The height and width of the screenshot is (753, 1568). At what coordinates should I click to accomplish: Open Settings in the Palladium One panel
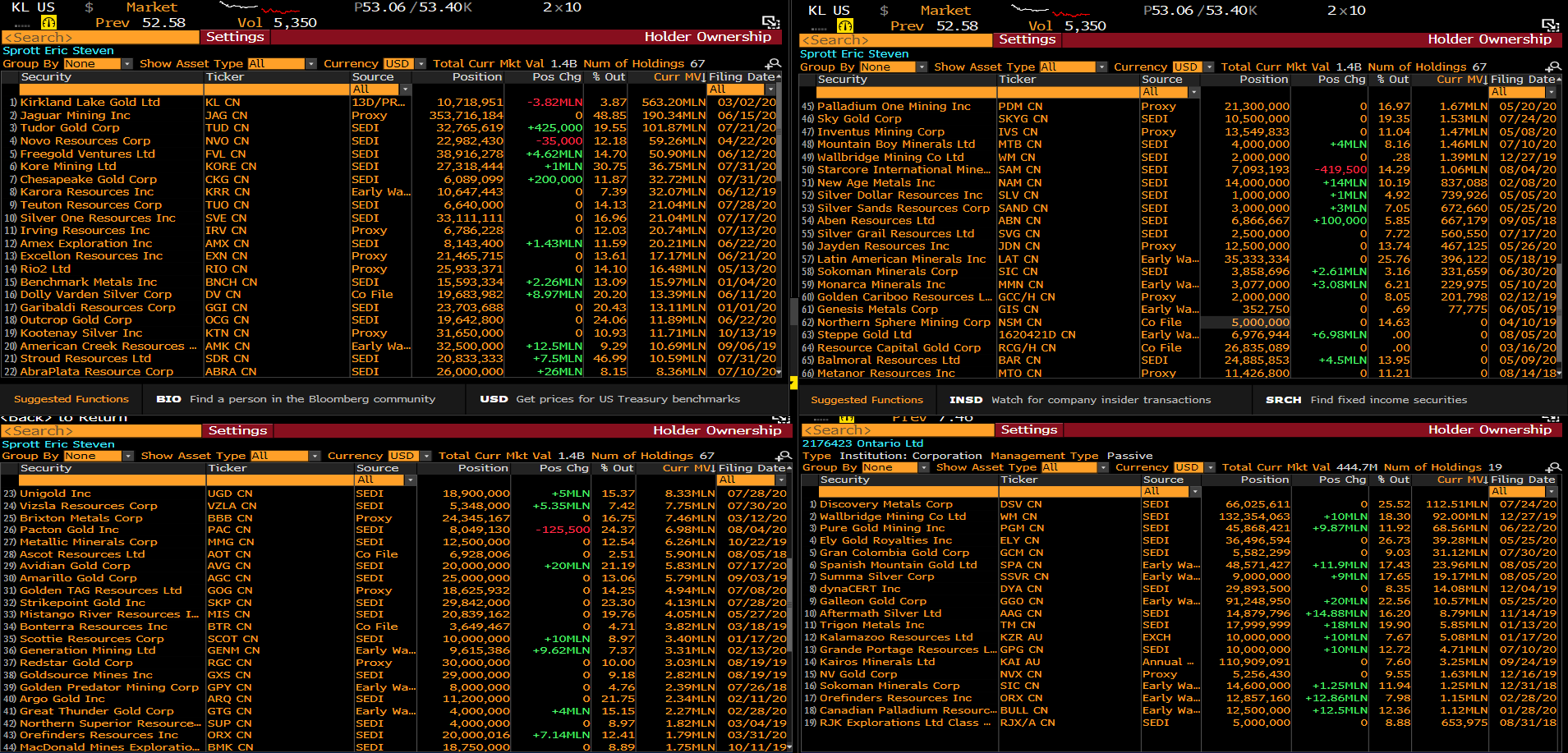[1028, 39]
